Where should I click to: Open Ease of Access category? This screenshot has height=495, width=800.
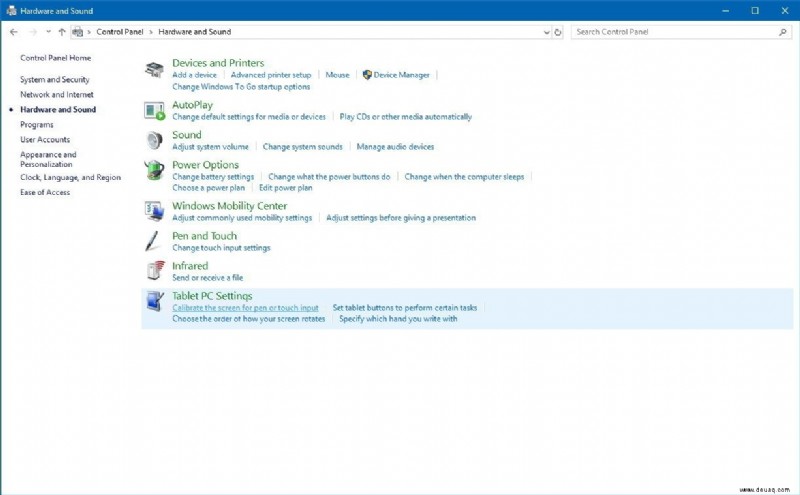point(45,192)
